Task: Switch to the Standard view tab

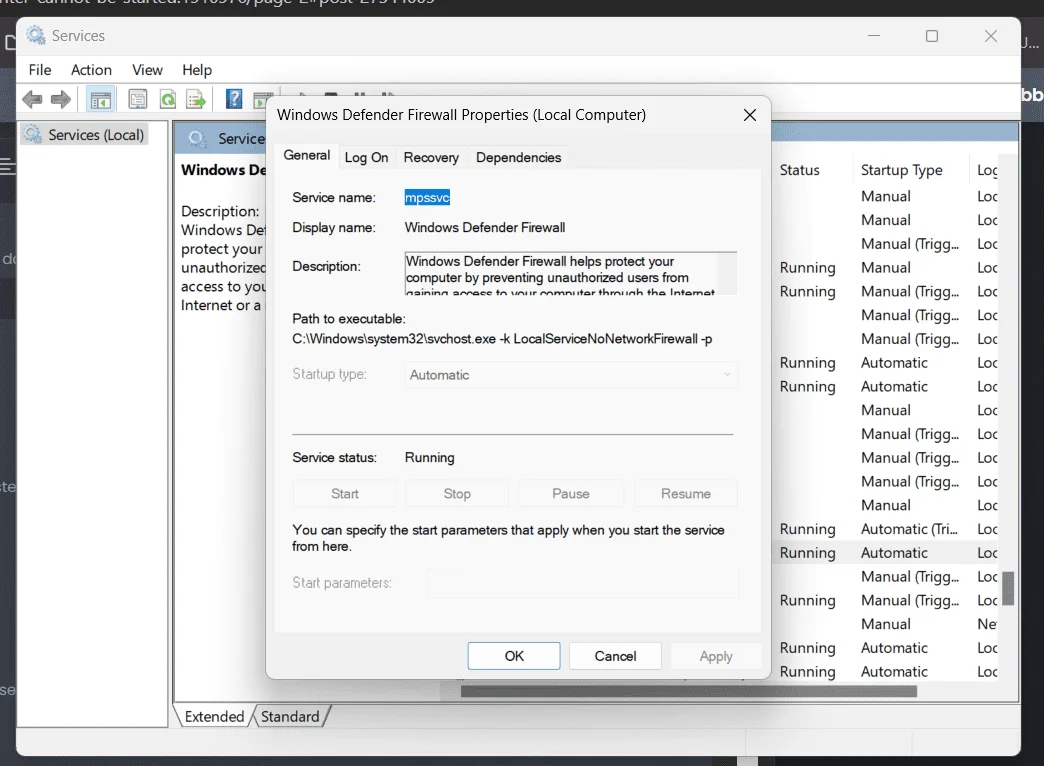Action: pos(290,717)
